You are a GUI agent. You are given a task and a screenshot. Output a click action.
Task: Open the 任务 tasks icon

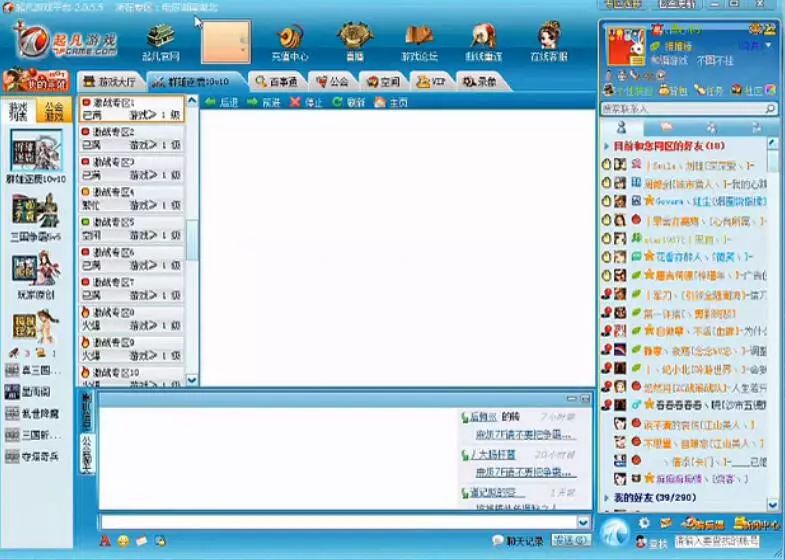tap(708, 91)
